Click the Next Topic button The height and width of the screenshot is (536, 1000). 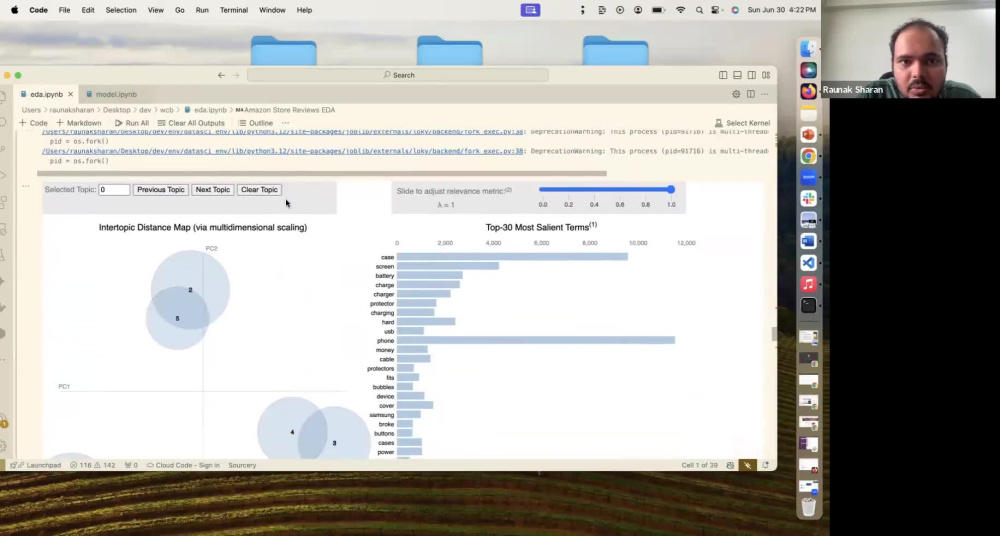[x=212, y=190]
